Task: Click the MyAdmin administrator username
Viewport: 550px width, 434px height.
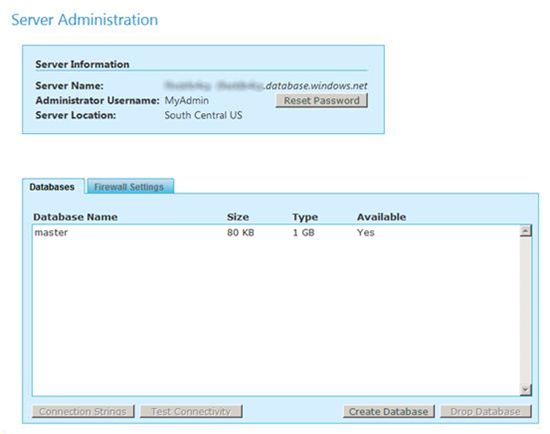Action: click(187, 100)
